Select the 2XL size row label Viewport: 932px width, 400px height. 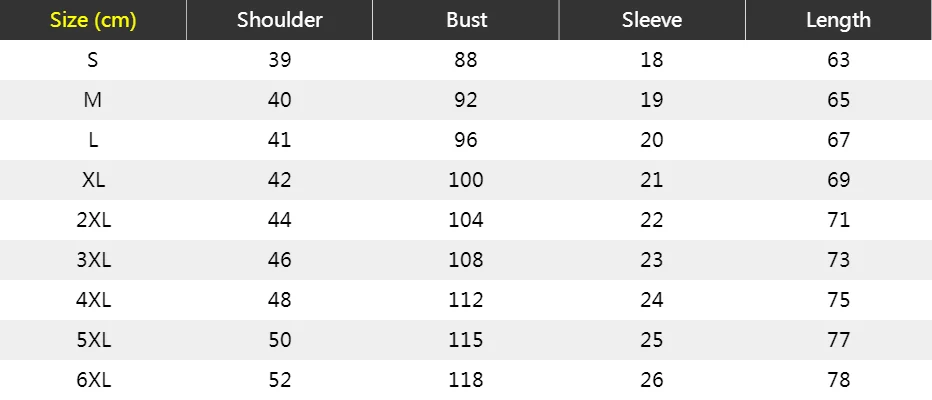(x=93, y=220)
